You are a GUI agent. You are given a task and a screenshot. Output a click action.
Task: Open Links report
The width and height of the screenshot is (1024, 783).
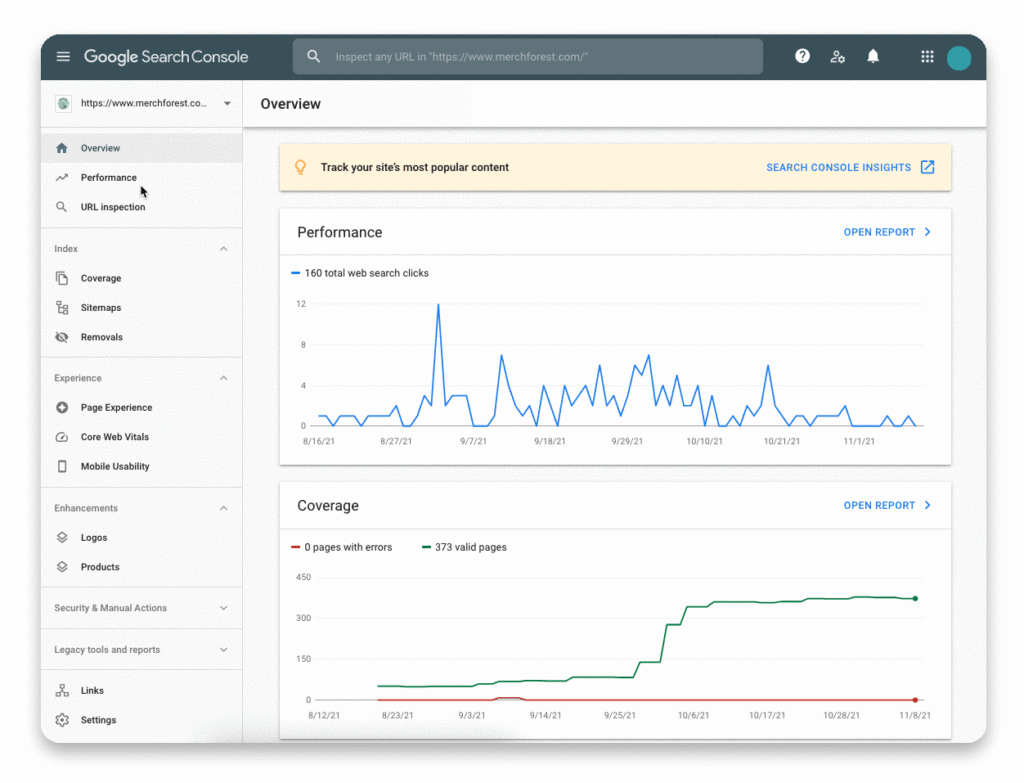click(142, 690)
